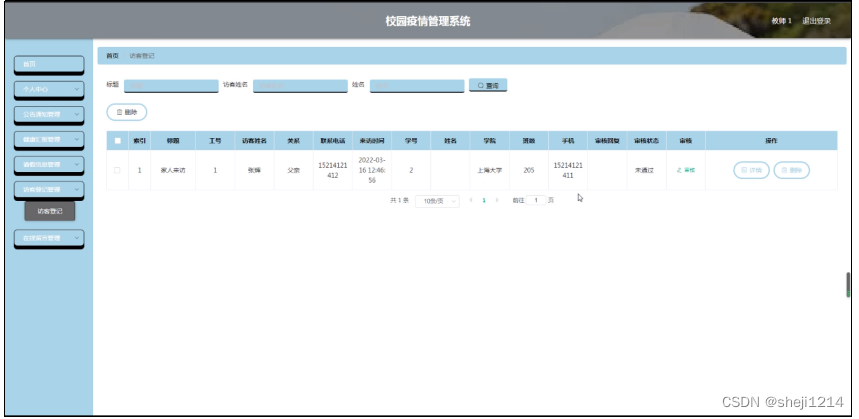Click the 2022-03-16 visit time cell
This screenshot has width=859, height=419.
point(372,170)
